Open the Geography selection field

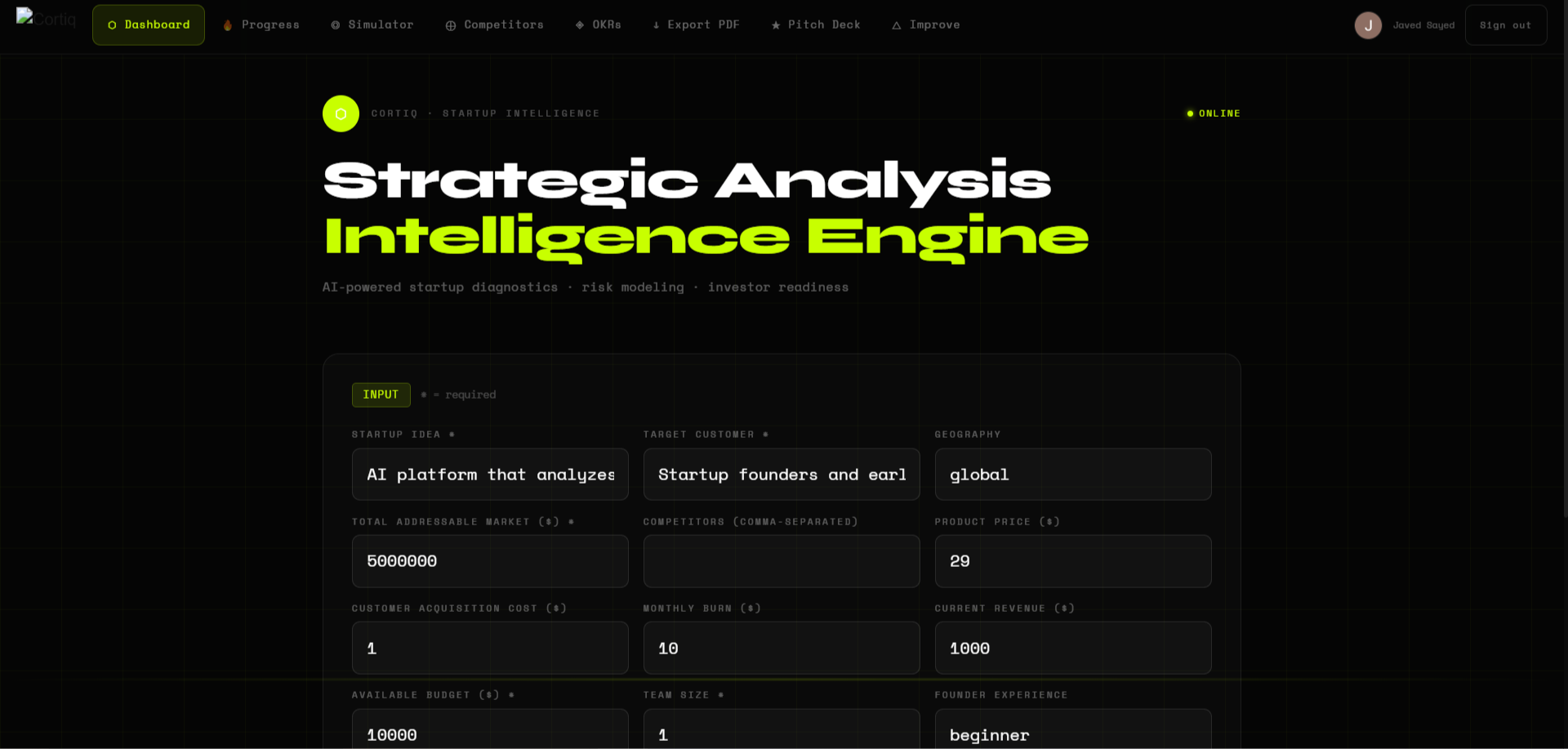1072,474
